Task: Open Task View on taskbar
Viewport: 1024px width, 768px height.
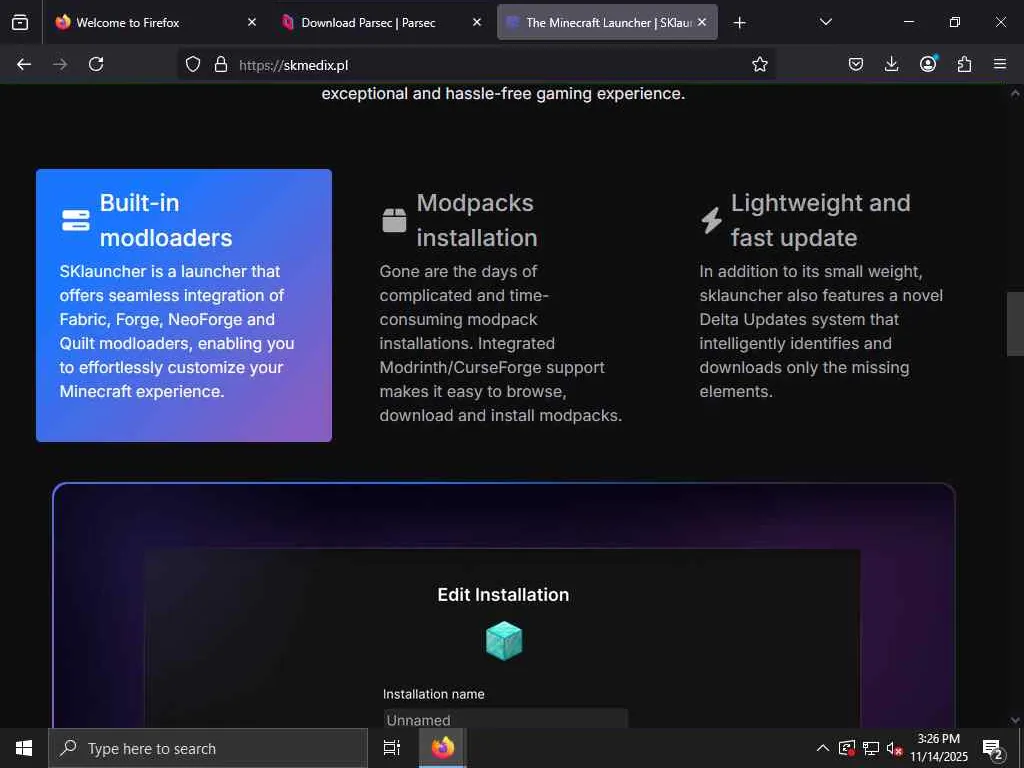Action: click(x=392, y=748)
